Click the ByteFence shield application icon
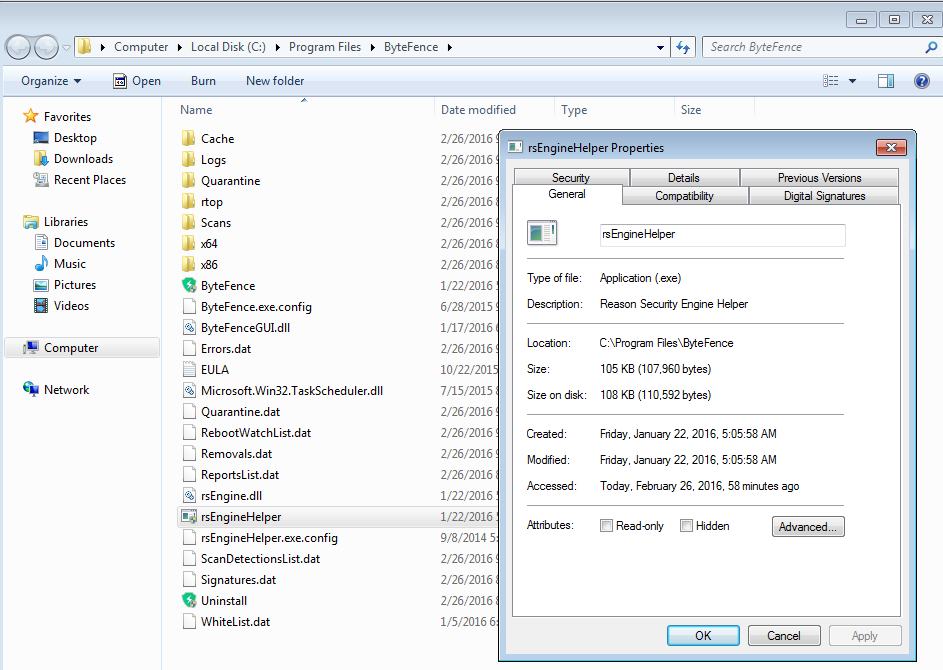Viewport: 943px width, 670px height. pos(189,285)
